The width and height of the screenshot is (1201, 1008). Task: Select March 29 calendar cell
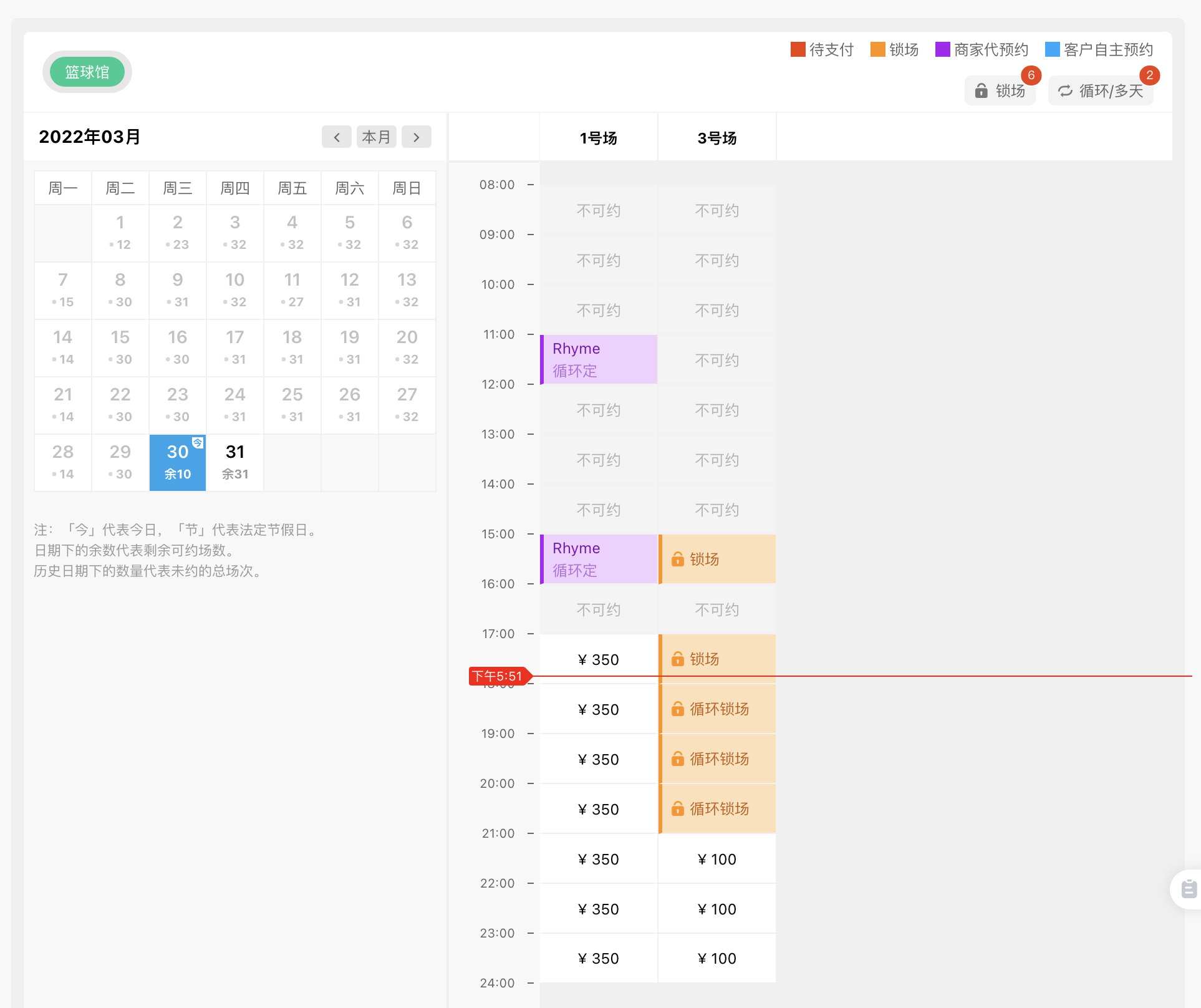[120, 462]
